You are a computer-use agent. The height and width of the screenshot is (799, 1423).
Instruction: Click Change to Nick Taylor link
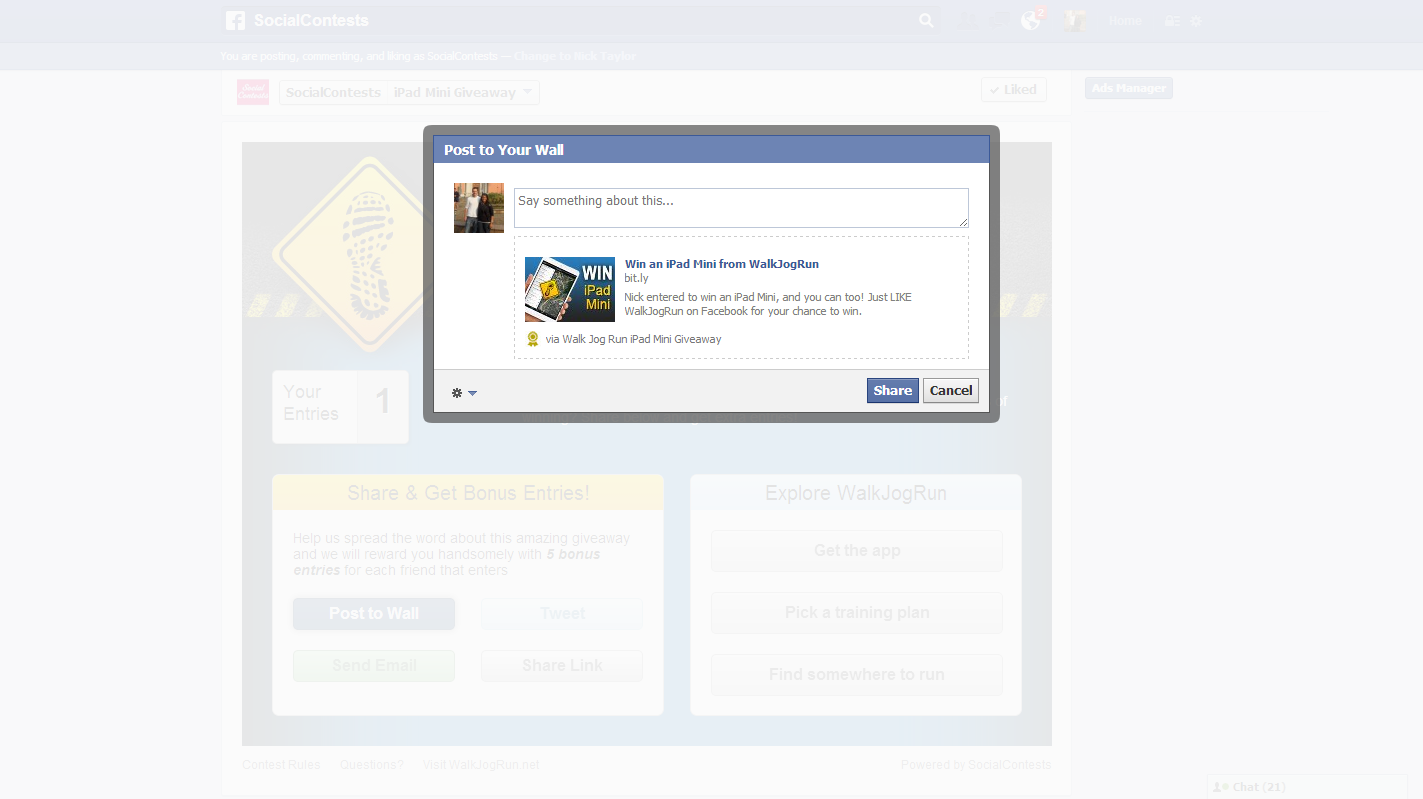[x=575, y=56]
